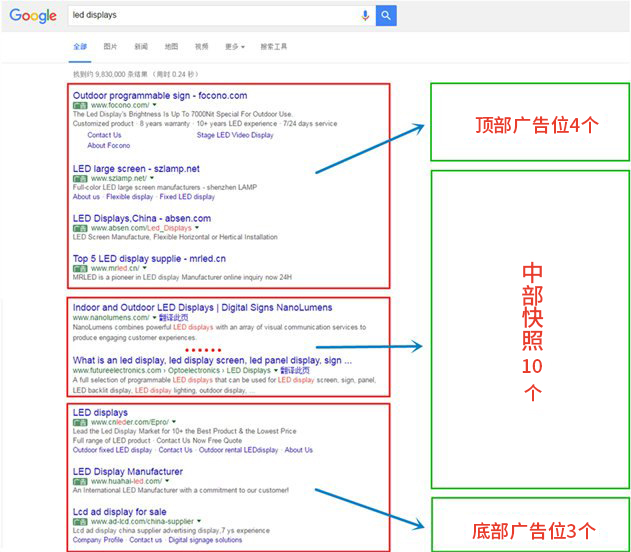Open dropdown arrow next to nanolumens.com URL
Viewport: 631px width, 552px height.
tap(154, 317)
